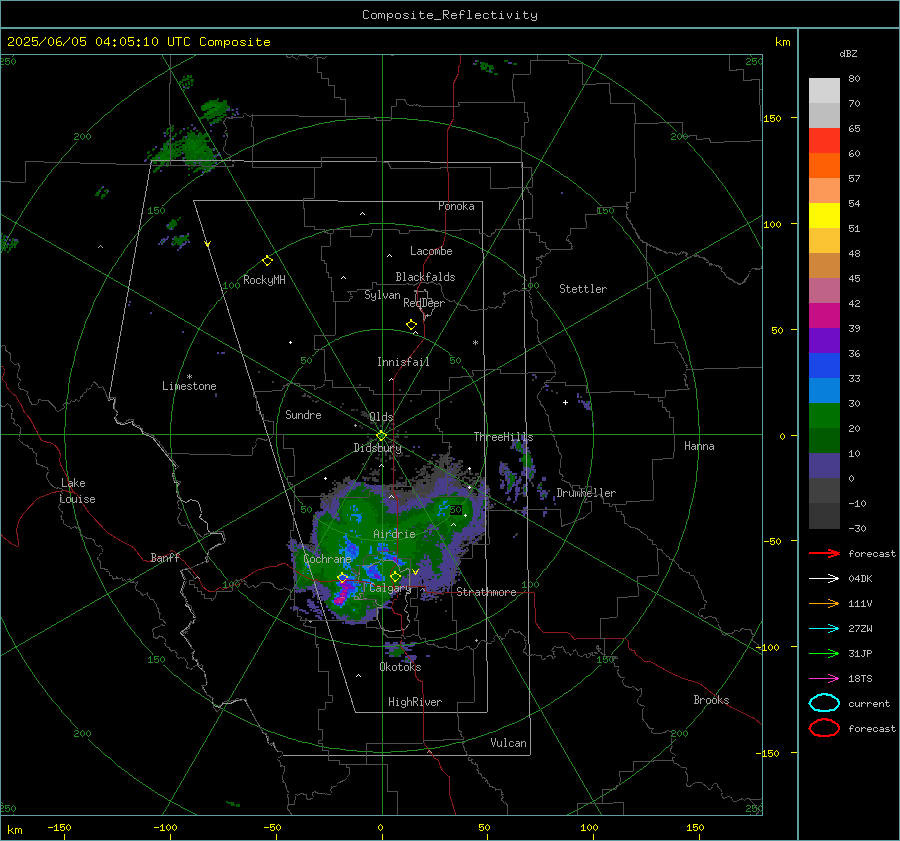Select the dark gray swatch above -30

(824, 516)
